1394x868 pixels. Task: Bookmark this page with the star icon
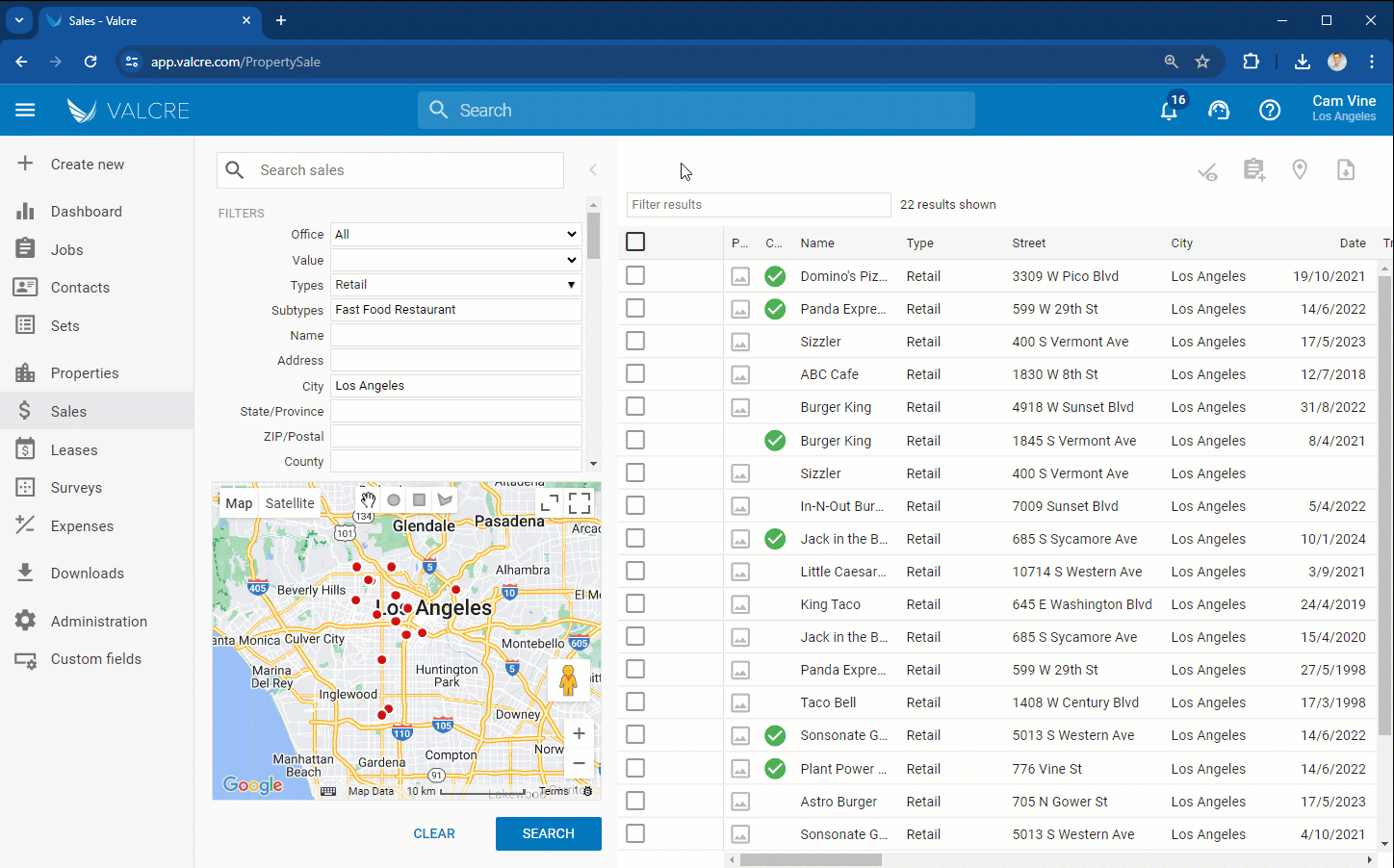pyautogui.click(x=1202, y=62)
